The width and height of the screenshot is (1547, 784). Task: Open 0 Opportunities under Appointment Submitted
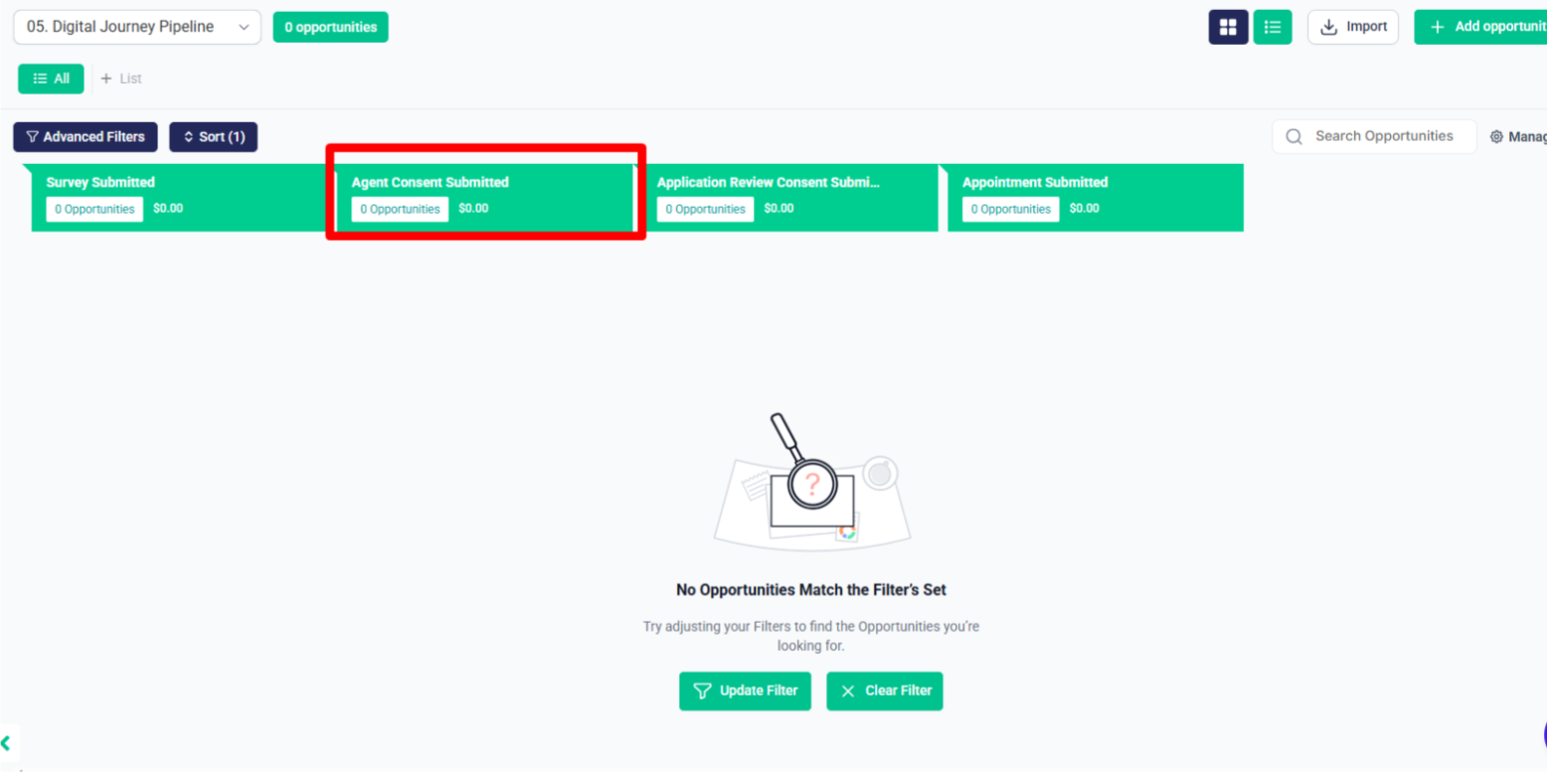1010,209
